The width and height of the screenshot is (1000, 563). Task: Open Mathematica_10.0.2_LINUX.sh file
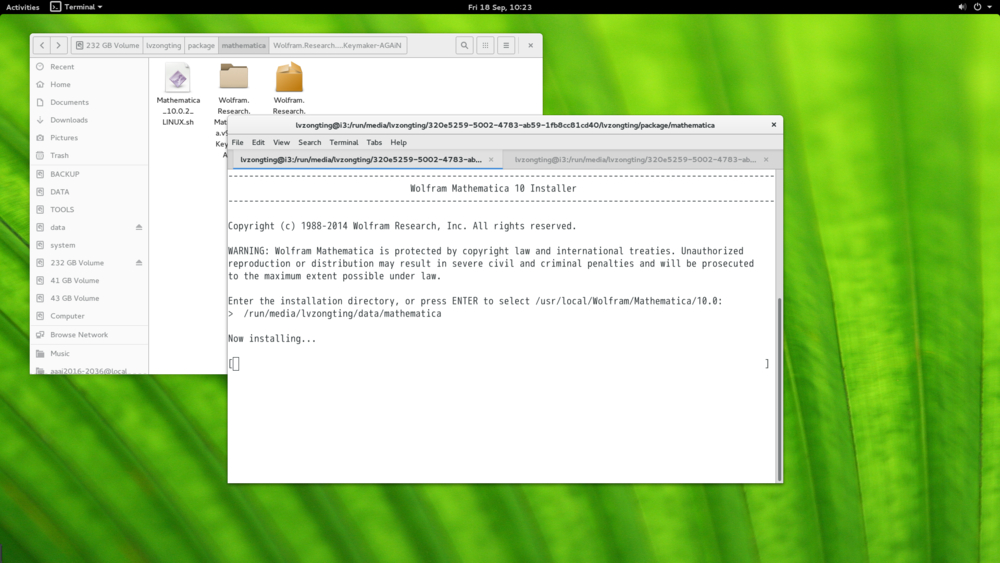point(178,94)
